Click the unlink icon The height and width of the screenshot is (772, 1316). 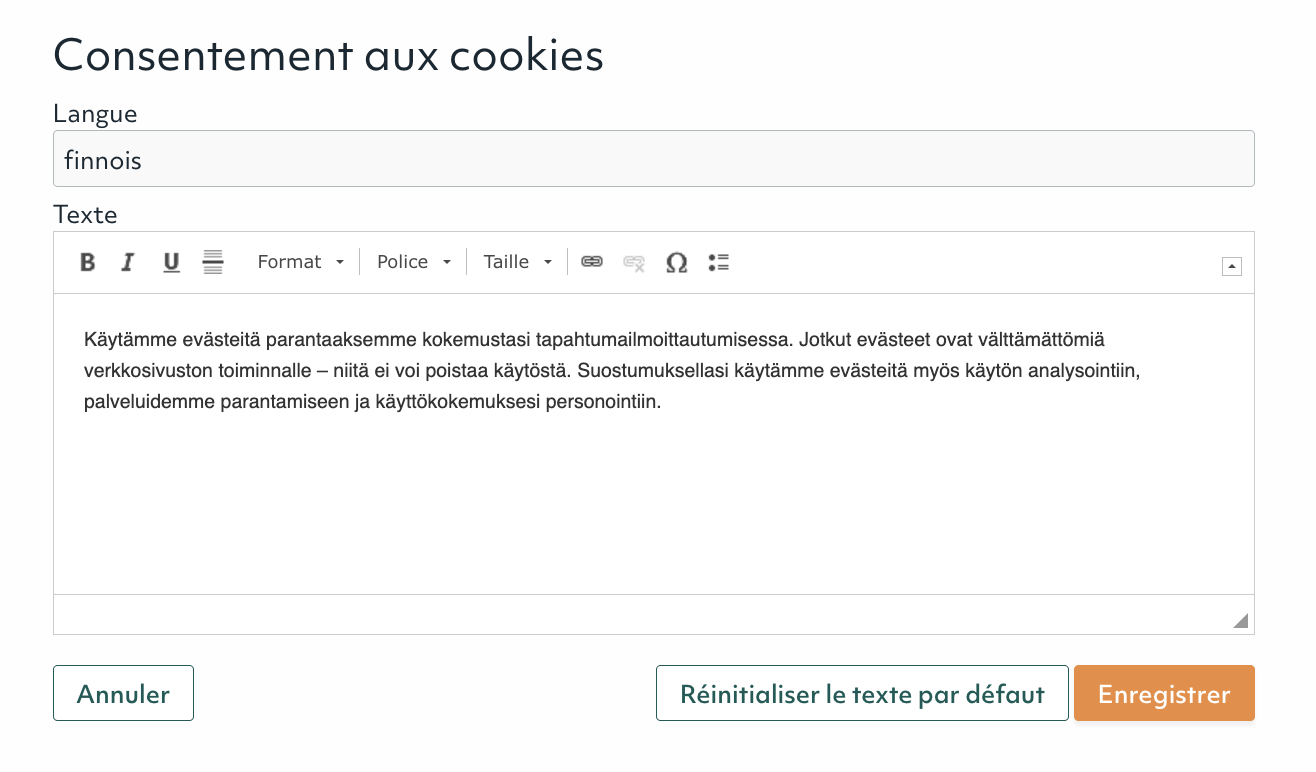pos(634,262)
